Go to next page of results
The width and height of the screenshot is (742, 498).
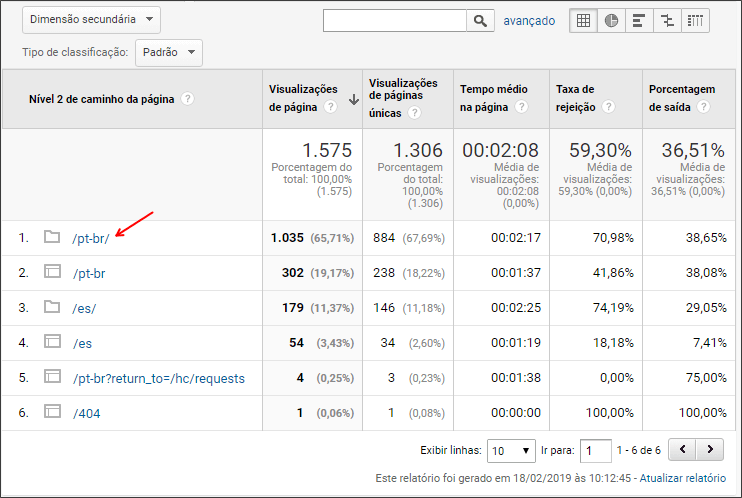coord(709,450)
